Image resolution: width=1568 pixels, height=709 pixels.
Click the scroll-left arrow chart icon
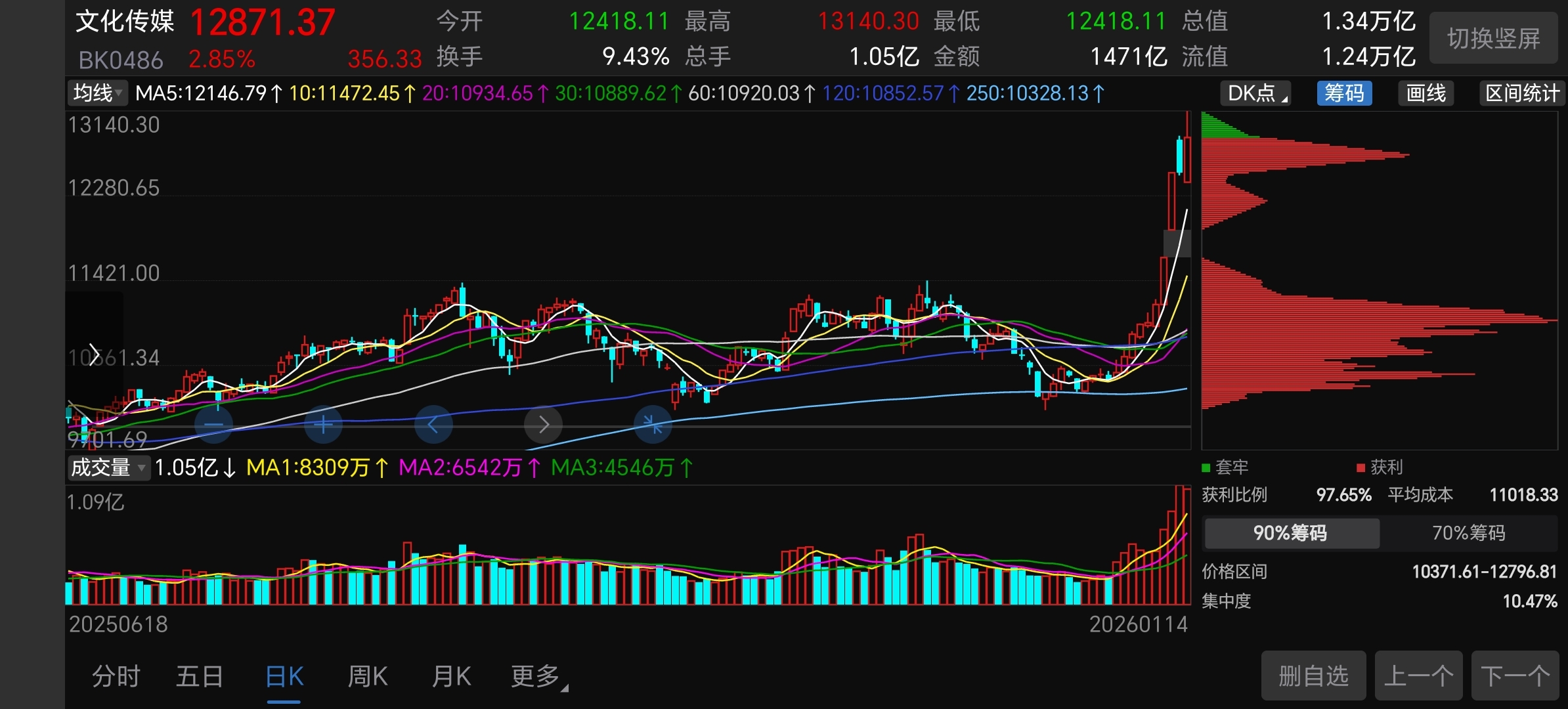433,425
